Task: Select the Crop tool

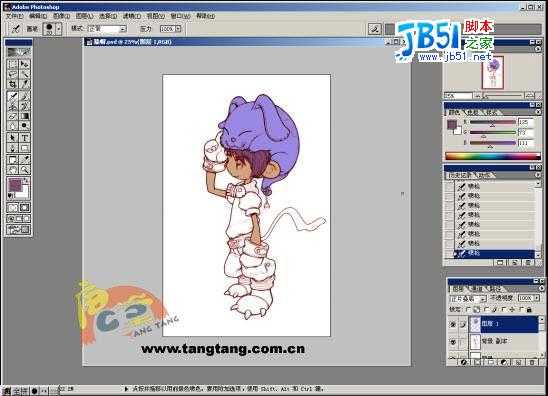Action: click(13, 84)
